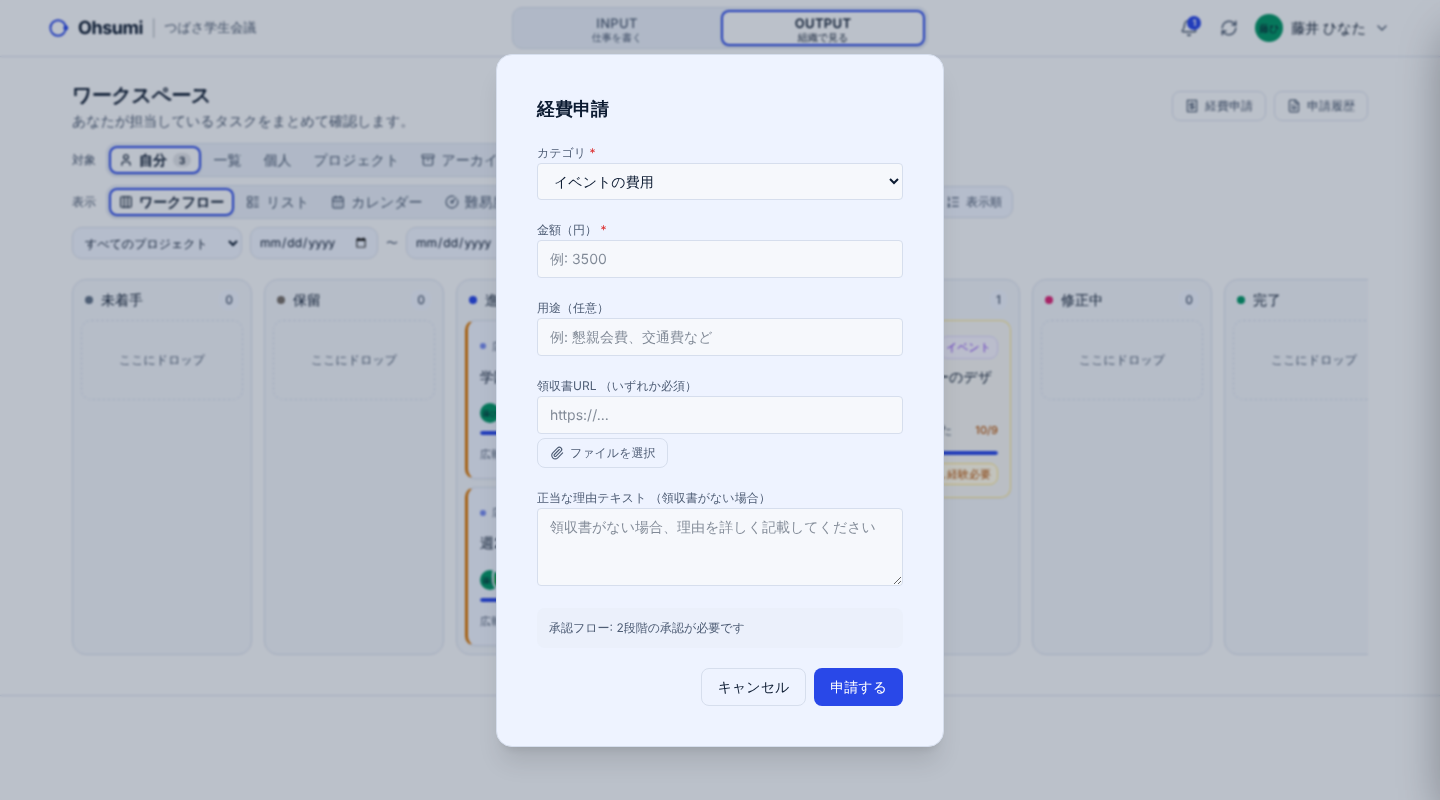This screenshot has width=1440, height=800.
Task: Click the 領収書URL input field
Action: click(720, 415)
